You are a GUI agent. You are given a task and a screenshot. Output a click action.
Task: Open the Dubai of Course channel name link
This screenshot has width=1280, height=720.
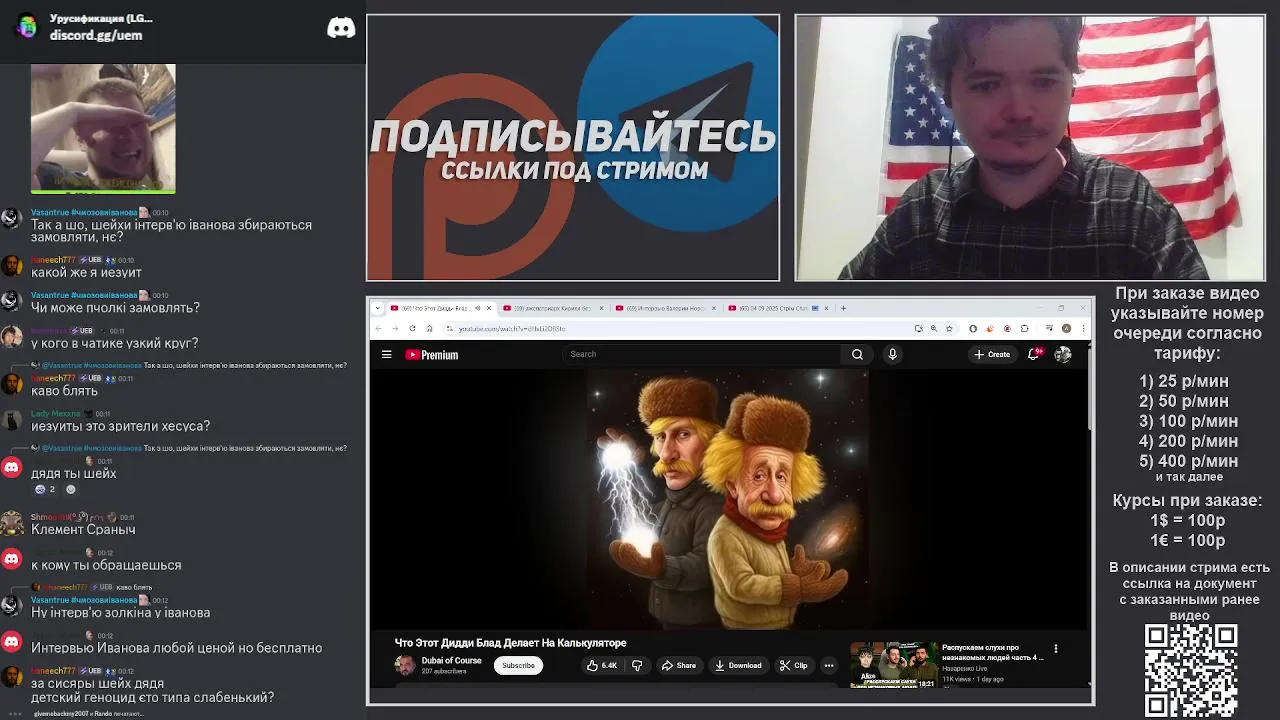(x=451, y=660)
